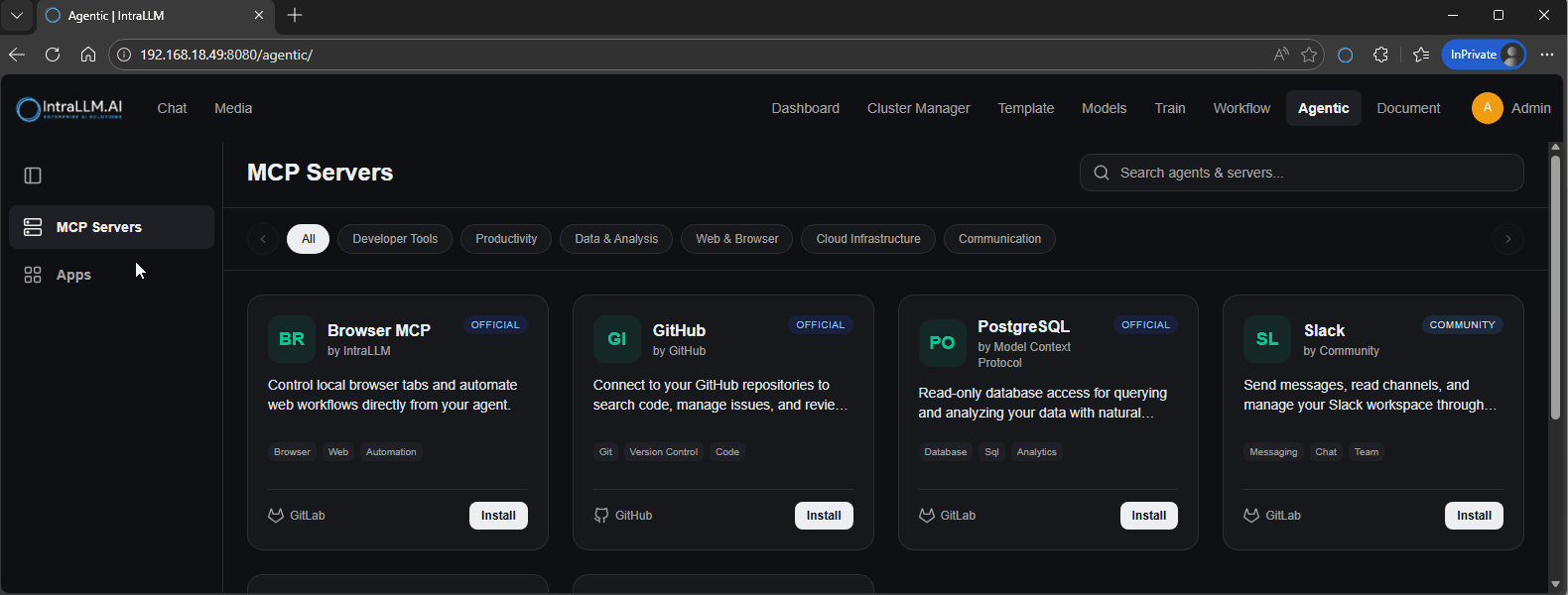Click the Analytics tag on PostgreSQL
Screen dimensions: 1568x595
(1037, 452)
